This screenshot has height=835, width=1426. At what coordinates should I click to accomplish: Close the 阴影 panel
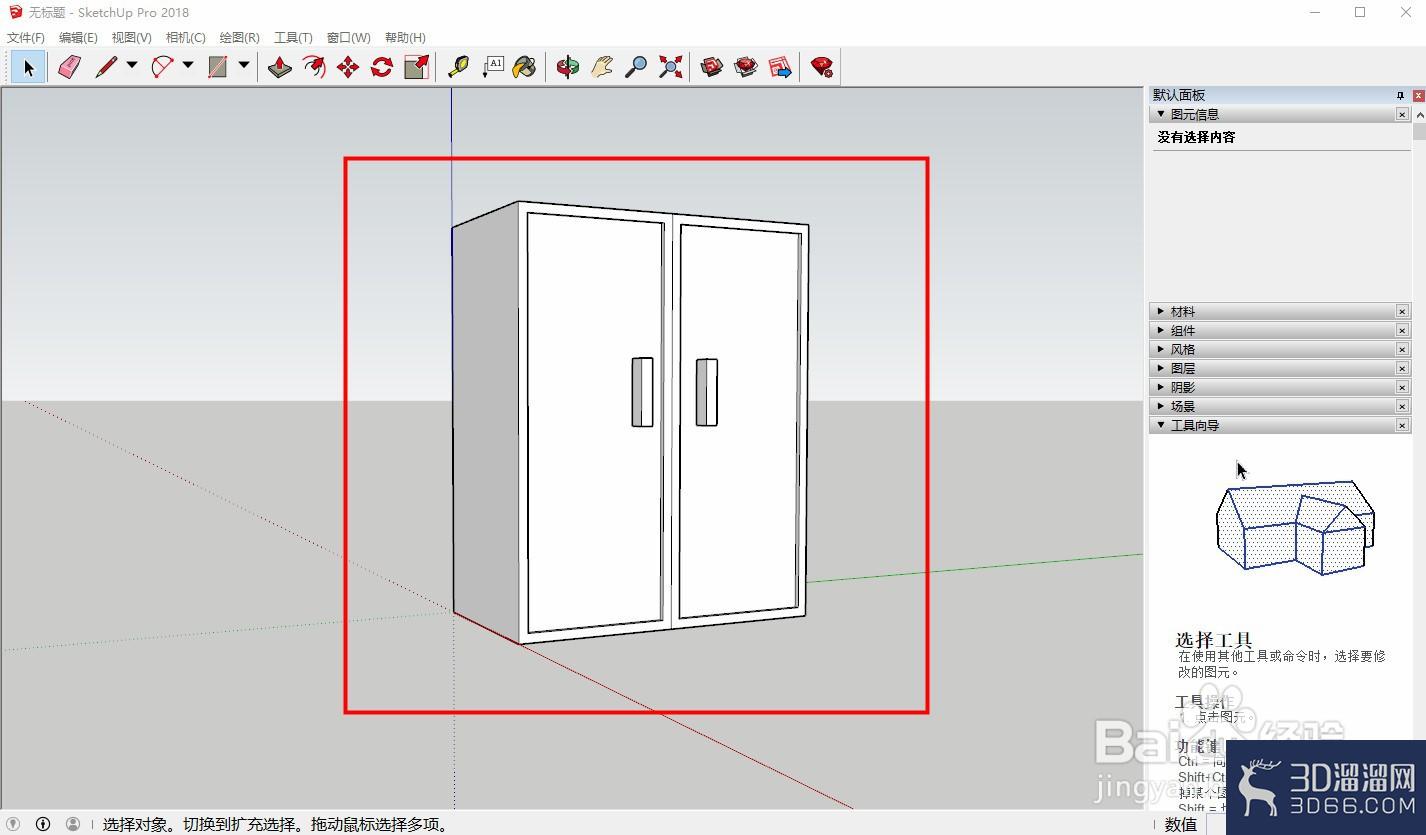(x=1402, y=388)
